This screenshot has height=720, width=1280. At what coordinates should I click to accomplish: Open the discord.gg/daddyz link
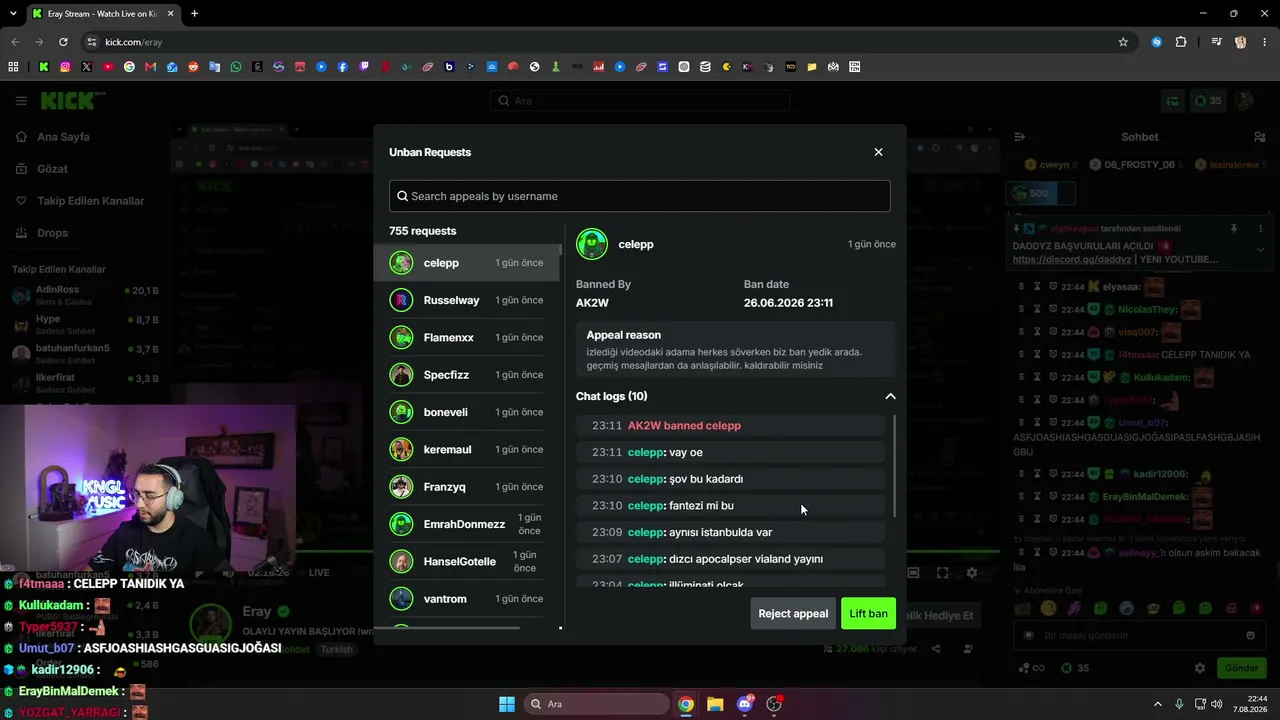(1072, 260)
